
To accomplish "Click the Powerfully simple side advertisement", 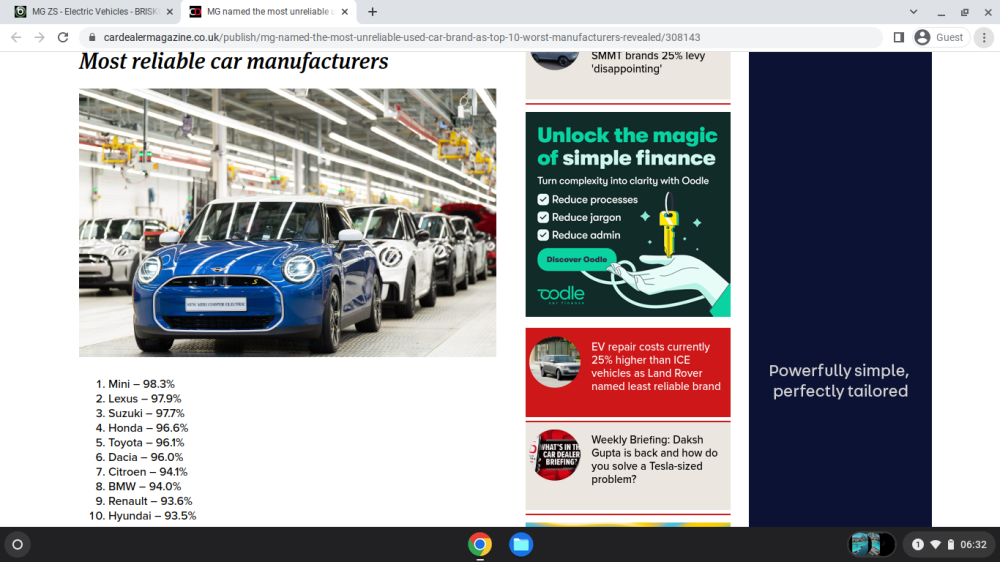I will [x=840, y=290].
